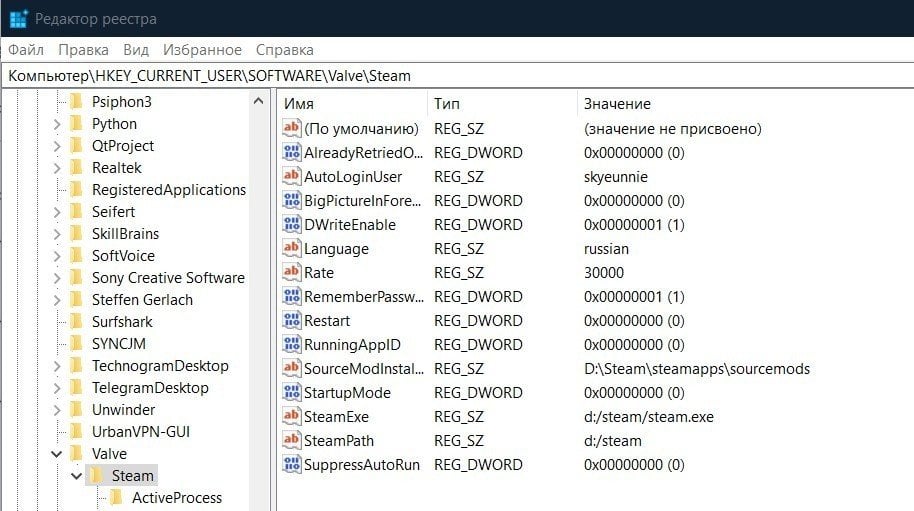Click the Registry Editor app icon in title bar
The height and width of the screenshot is (511, 914).
19,19
